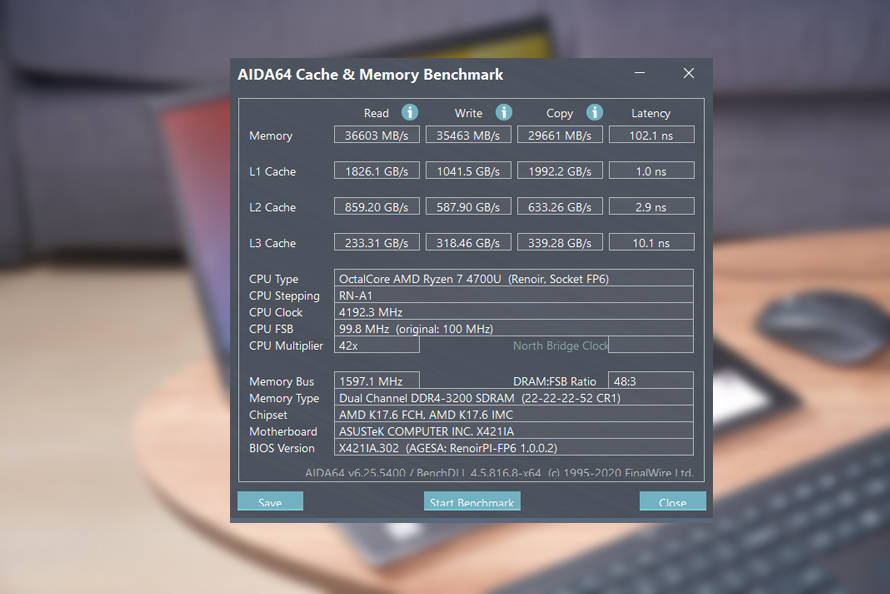890x594 pixels.
Task: Select Memory copy value 29661 MB/s
Action: click(x=560, y=135)
